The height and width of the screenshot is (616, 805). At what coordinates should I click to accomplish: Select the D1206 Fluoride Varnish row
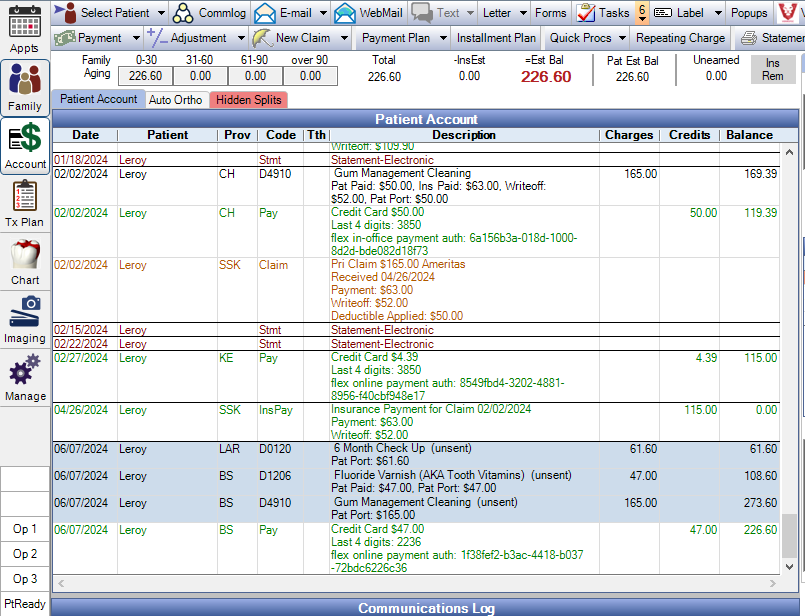click(x=416, y=482)
